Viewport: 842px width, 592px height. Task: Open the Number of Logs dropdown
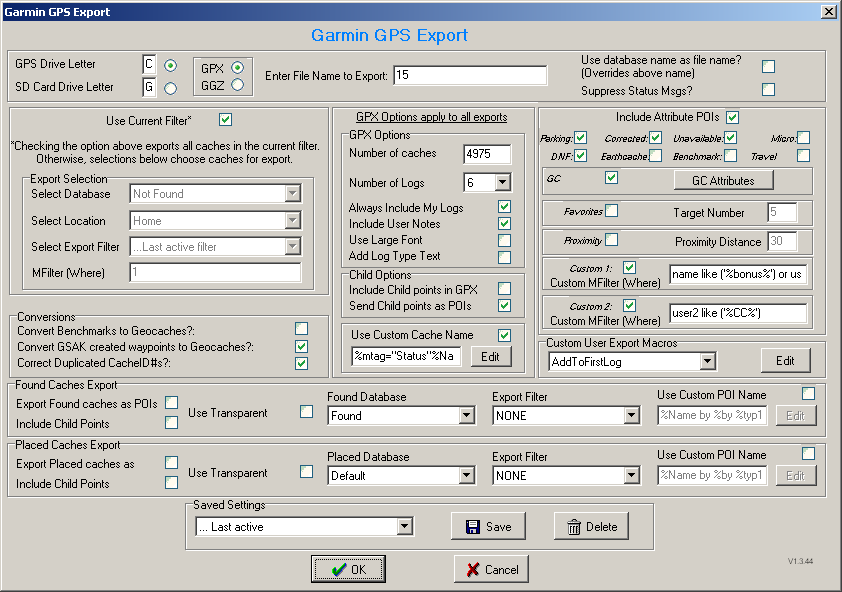tap(502, 183)
